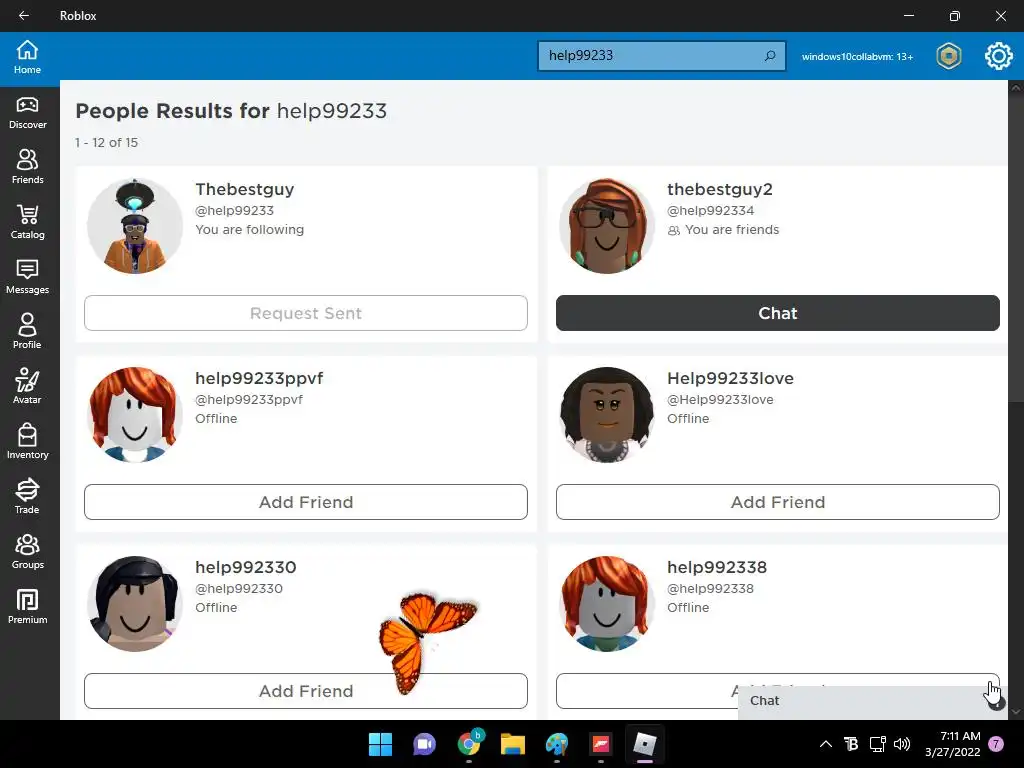This screenshot has width=1024, height=768.
Task: Click the Help99233love display name
Action: coord(730,378)
